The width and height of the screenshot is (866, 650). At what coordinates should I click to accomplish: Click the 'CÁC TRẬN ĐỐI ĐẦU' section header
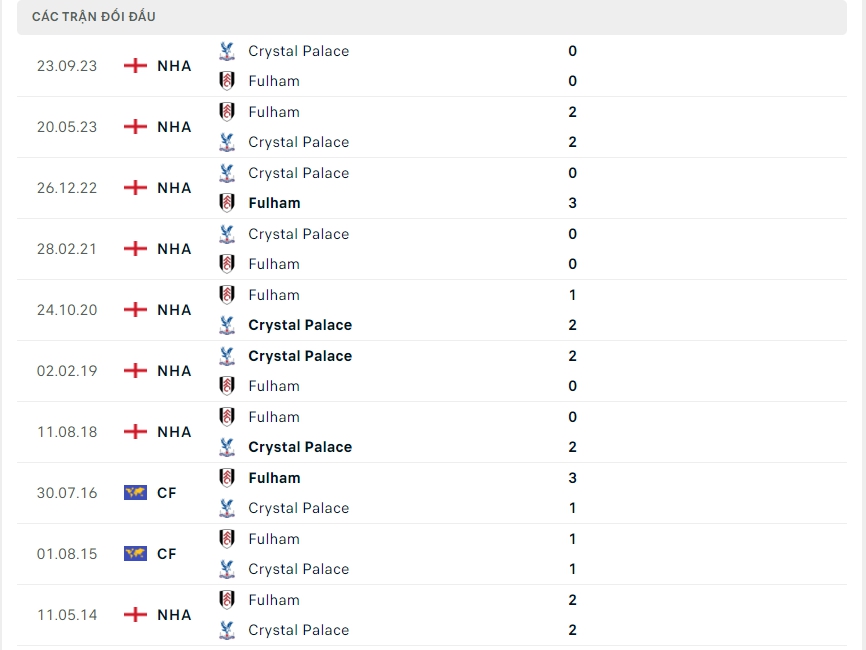pos(94,17)
